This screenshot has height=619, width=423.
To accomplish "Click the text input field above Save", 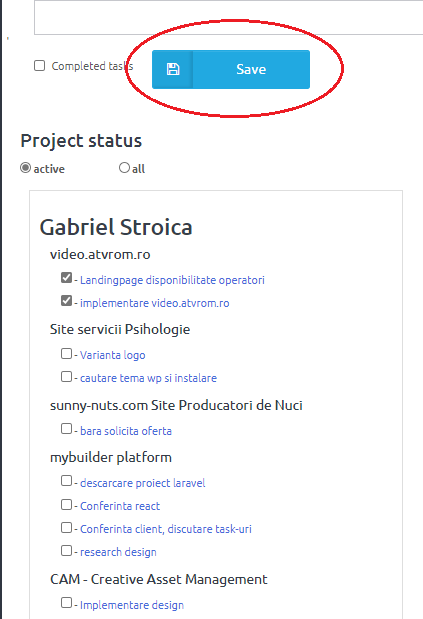I will click(228, 17).
